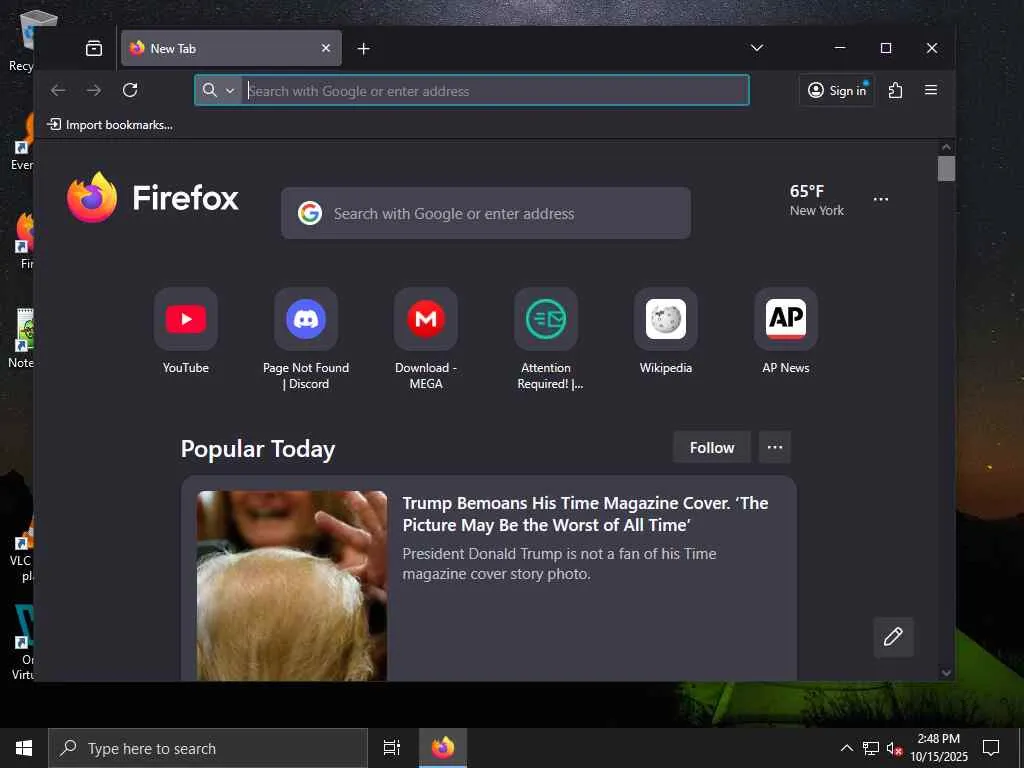Click the taskbar search box
1024x768 pixels.
click(x=208, y=748)
